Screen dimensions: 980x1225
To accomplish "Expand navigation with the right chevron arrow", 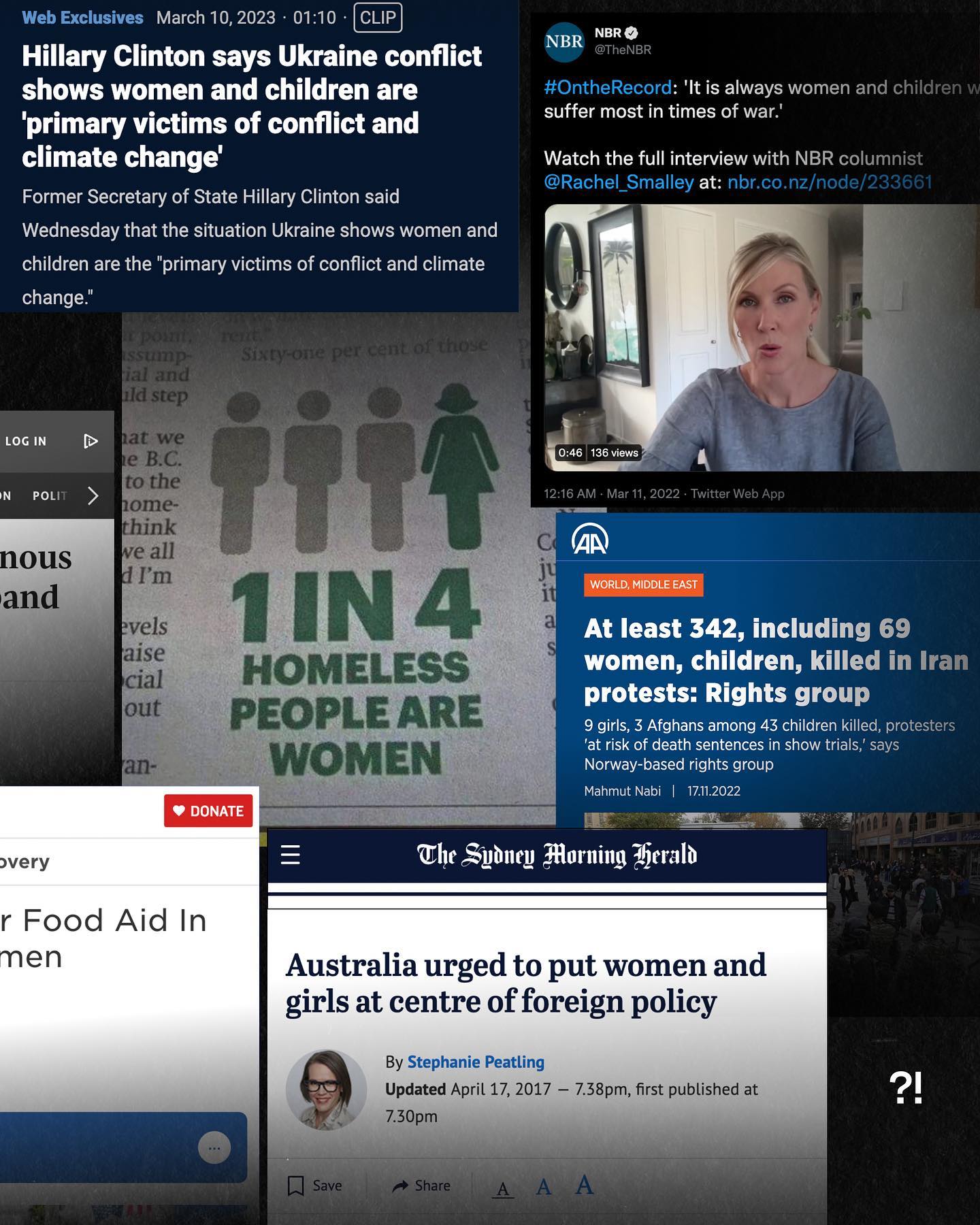I will [x=93, y=496].
